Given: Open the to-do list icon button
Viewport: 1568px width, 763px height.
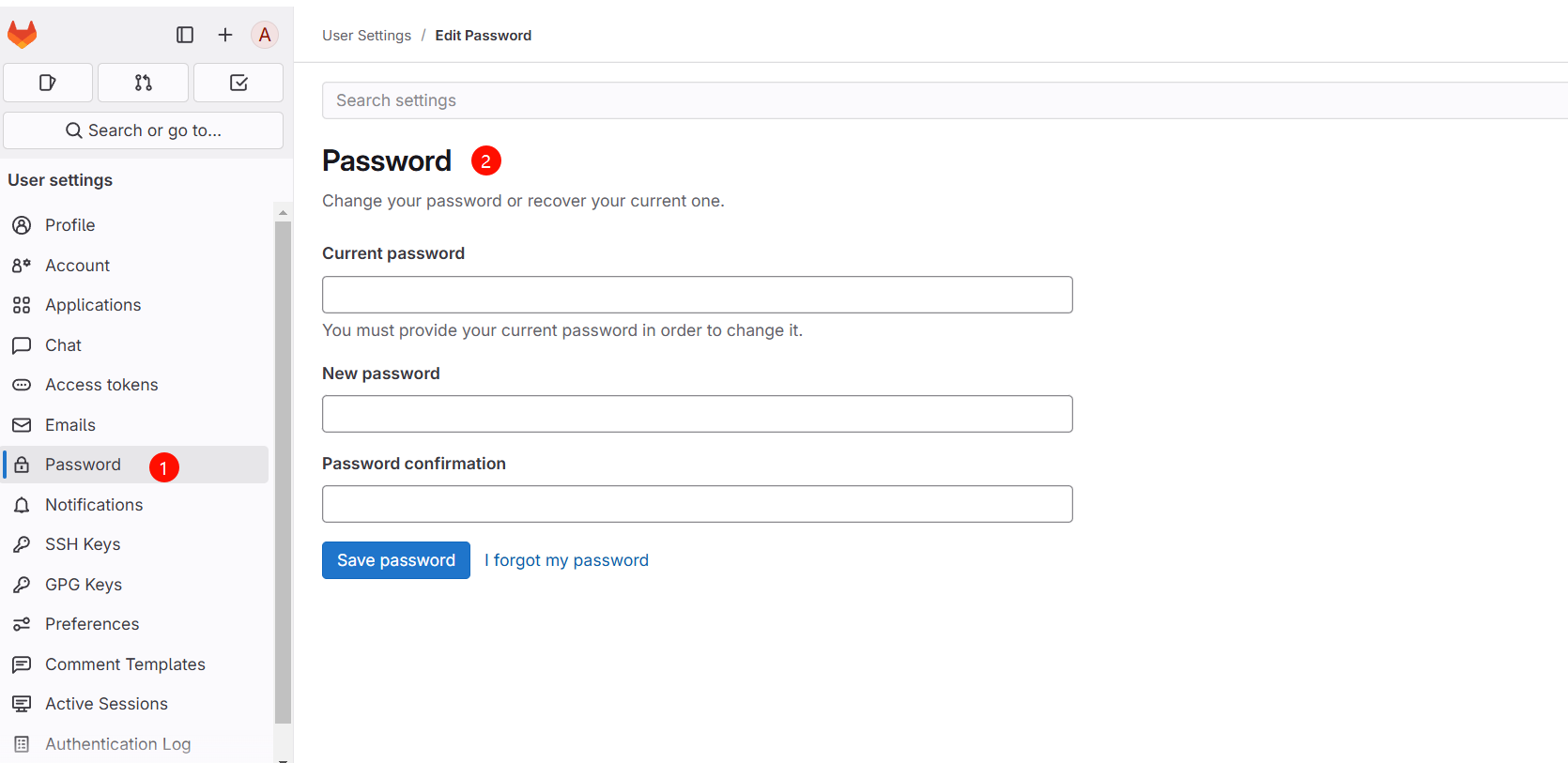Looking at the screenshot, I should point(238,83).
